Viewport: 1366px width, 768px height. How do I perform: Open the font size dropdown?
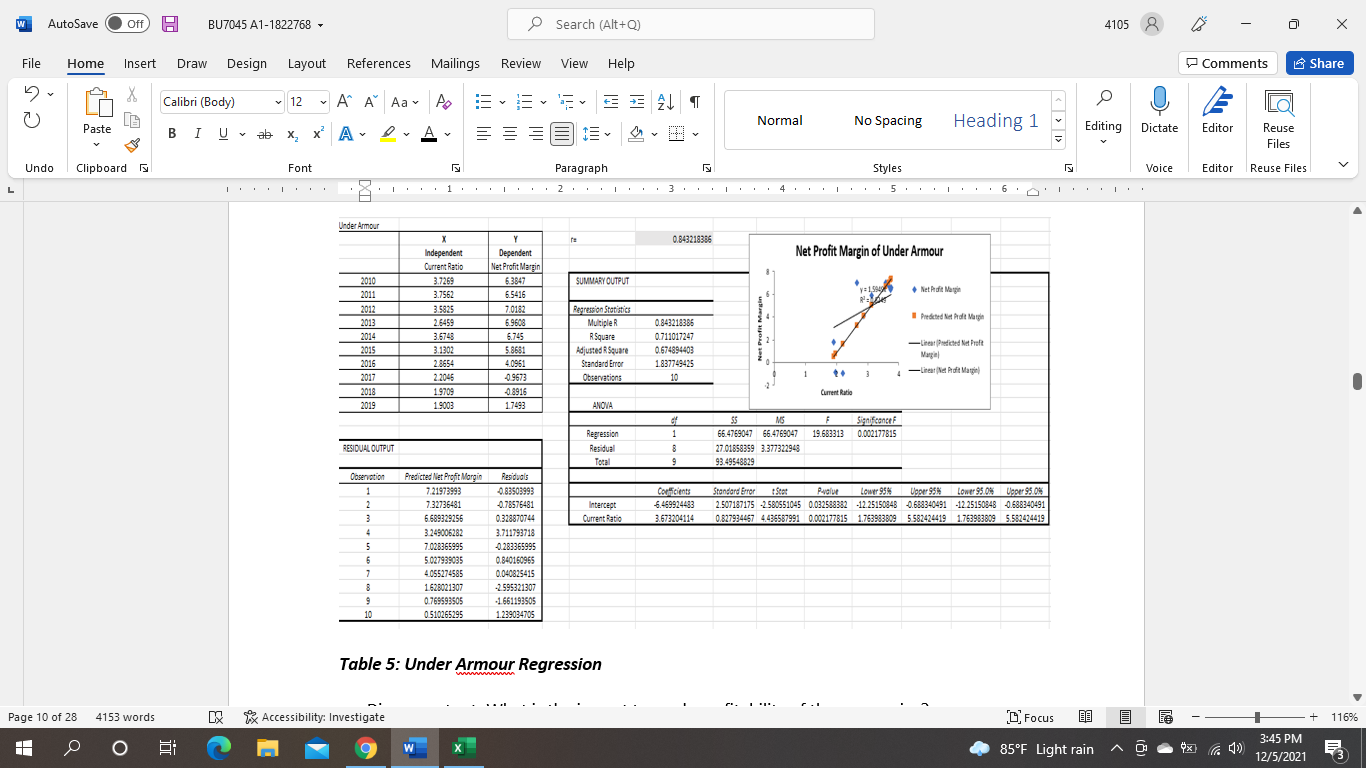(321, 102)
